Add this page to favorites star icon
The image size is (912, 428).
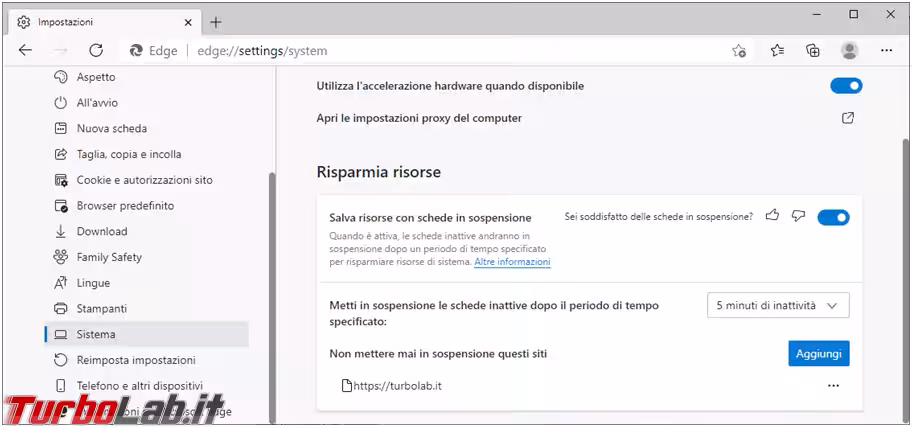[x=739, y=50]
